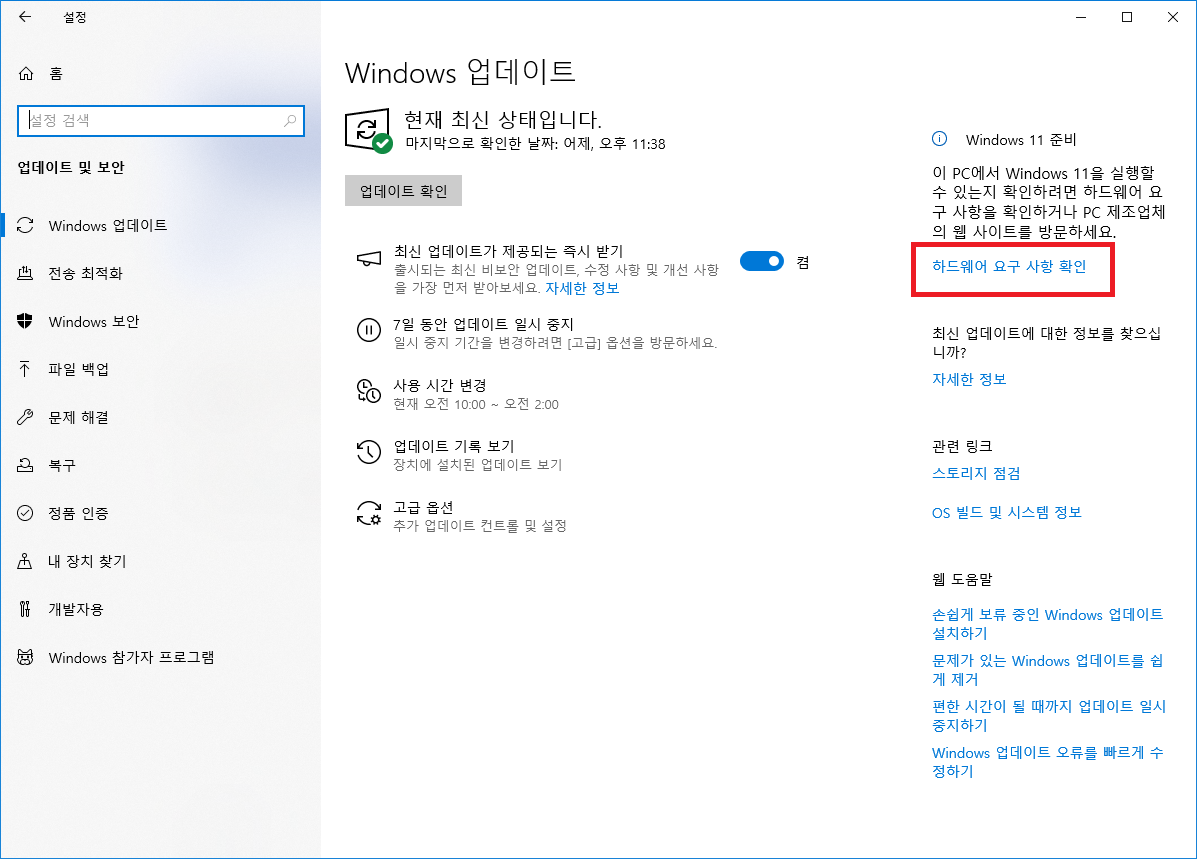Open 전송 최적화 settings page
The width and height of the screenshot is (1197, 859).
[85, 273]
